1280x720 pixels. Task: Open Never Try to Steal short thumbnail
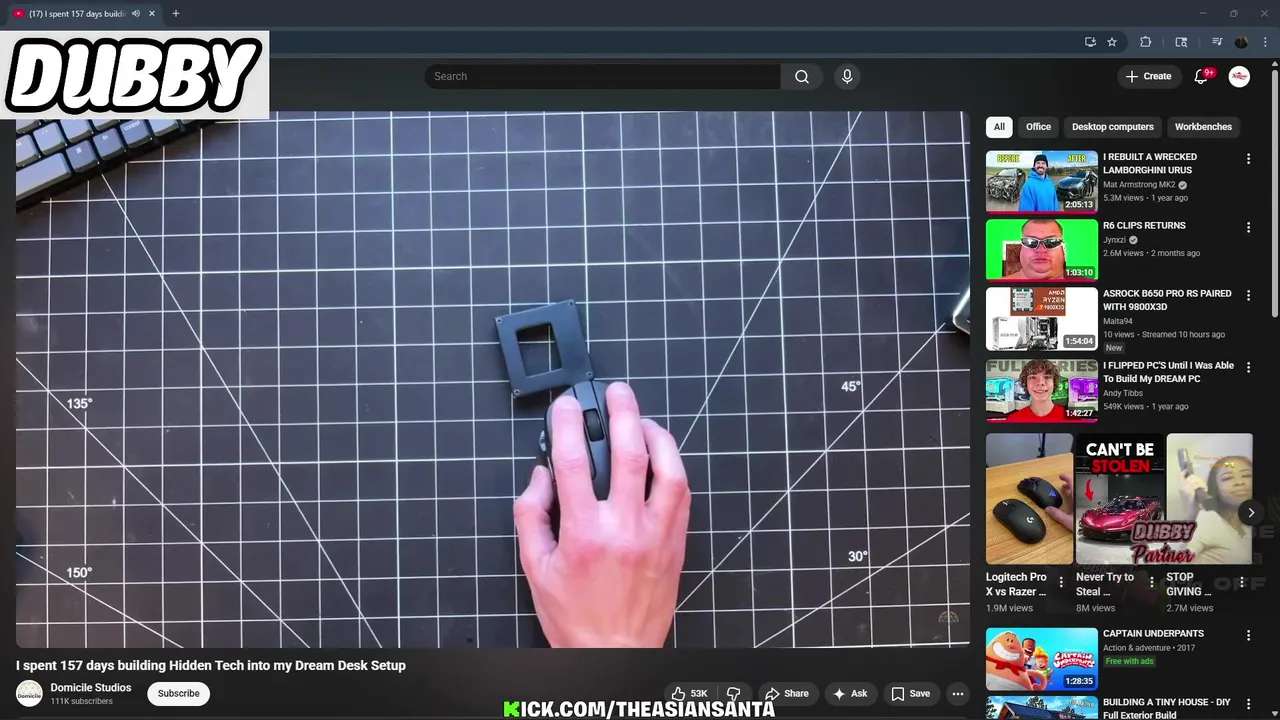(x=1120, y=499)
